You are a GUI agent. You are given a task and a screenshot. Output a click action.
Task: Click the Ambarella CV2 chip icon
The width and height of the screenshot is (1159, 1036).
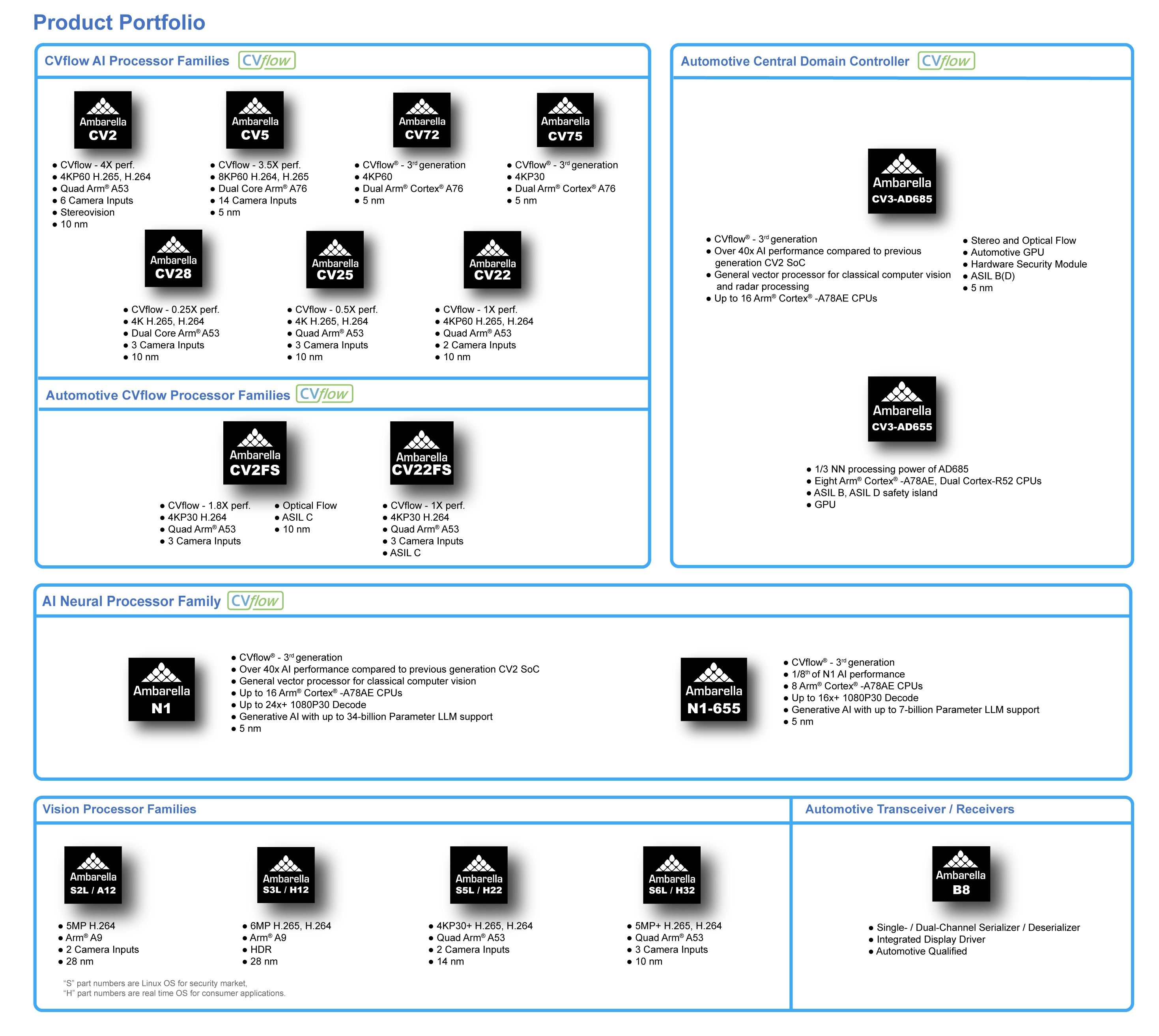(103, 120)
